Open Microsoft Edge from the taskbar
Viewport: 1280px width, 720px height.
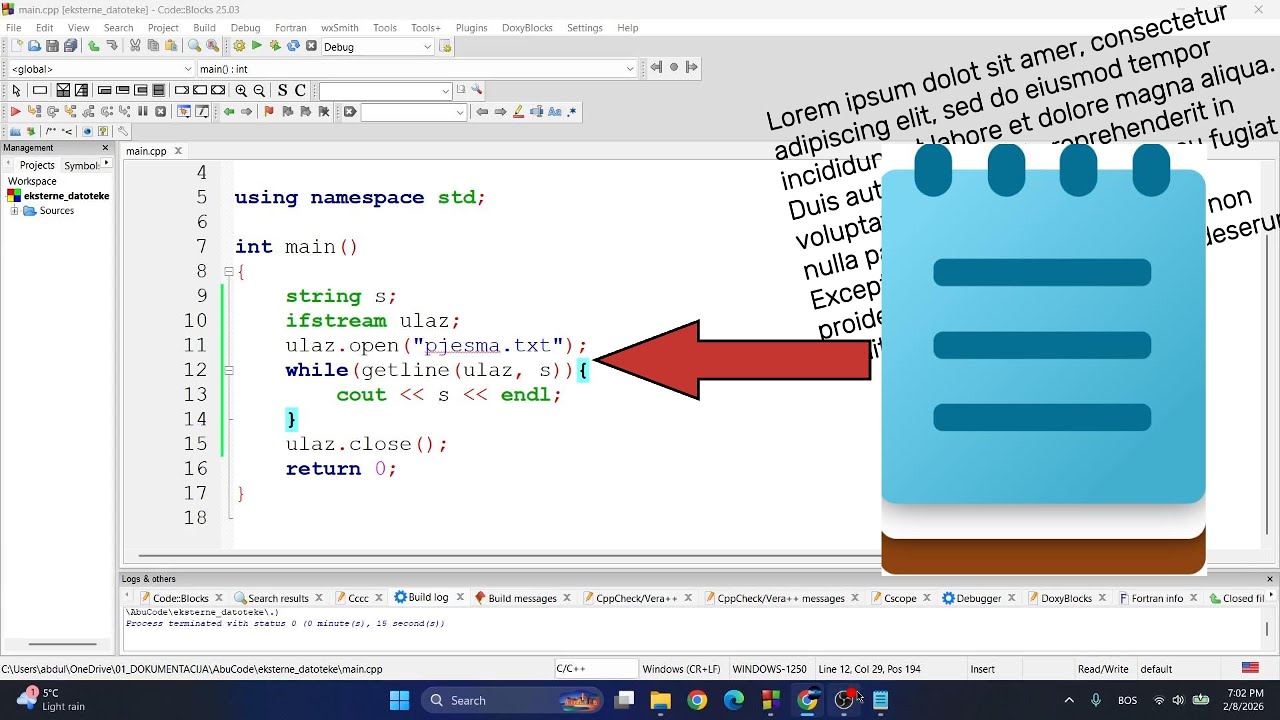tap(734, 700)
